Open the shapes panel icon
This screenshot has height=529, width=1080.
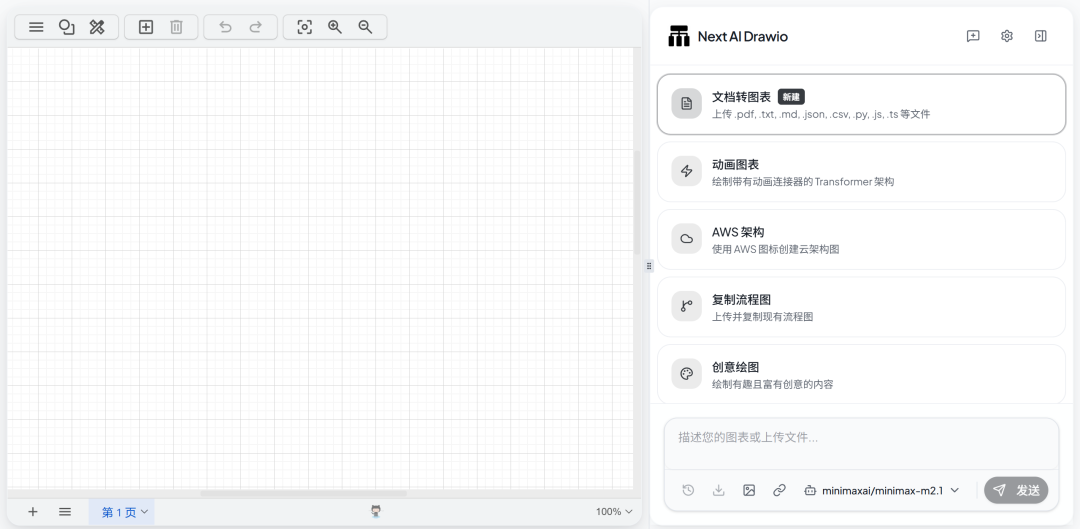67,27
